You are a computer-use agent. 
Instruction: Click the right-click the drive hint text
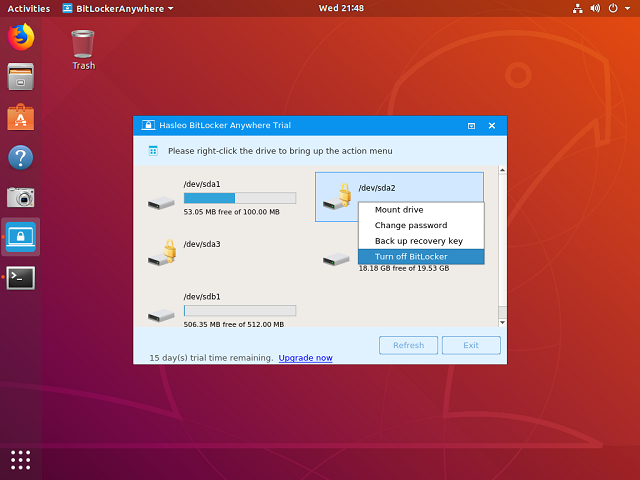coord(280,151)
